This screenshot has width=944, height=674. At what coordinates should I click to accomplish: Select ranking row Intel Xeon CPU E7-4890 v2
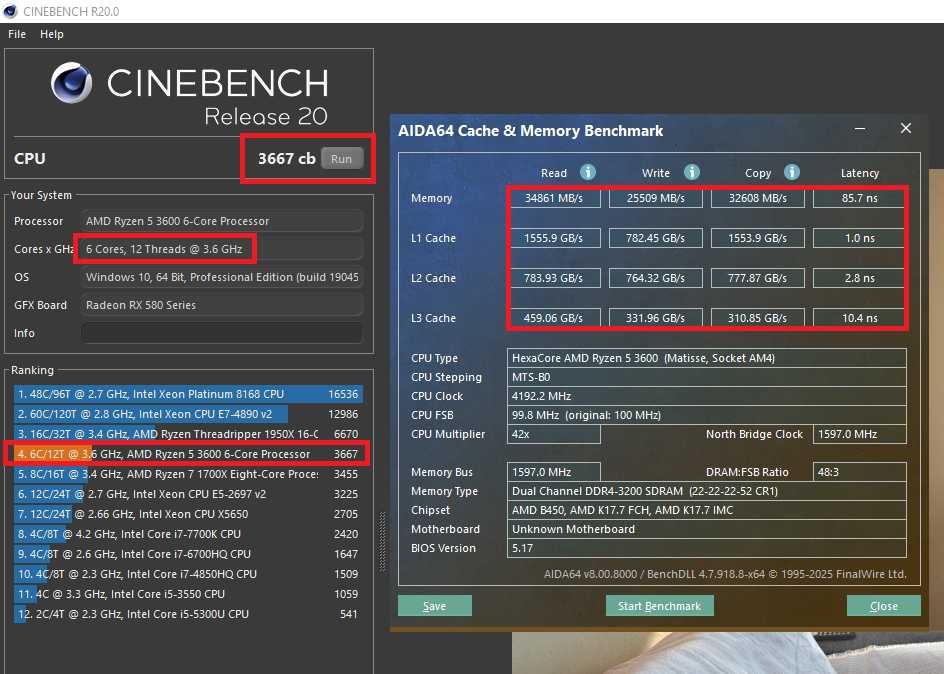[x=188, y=414]
